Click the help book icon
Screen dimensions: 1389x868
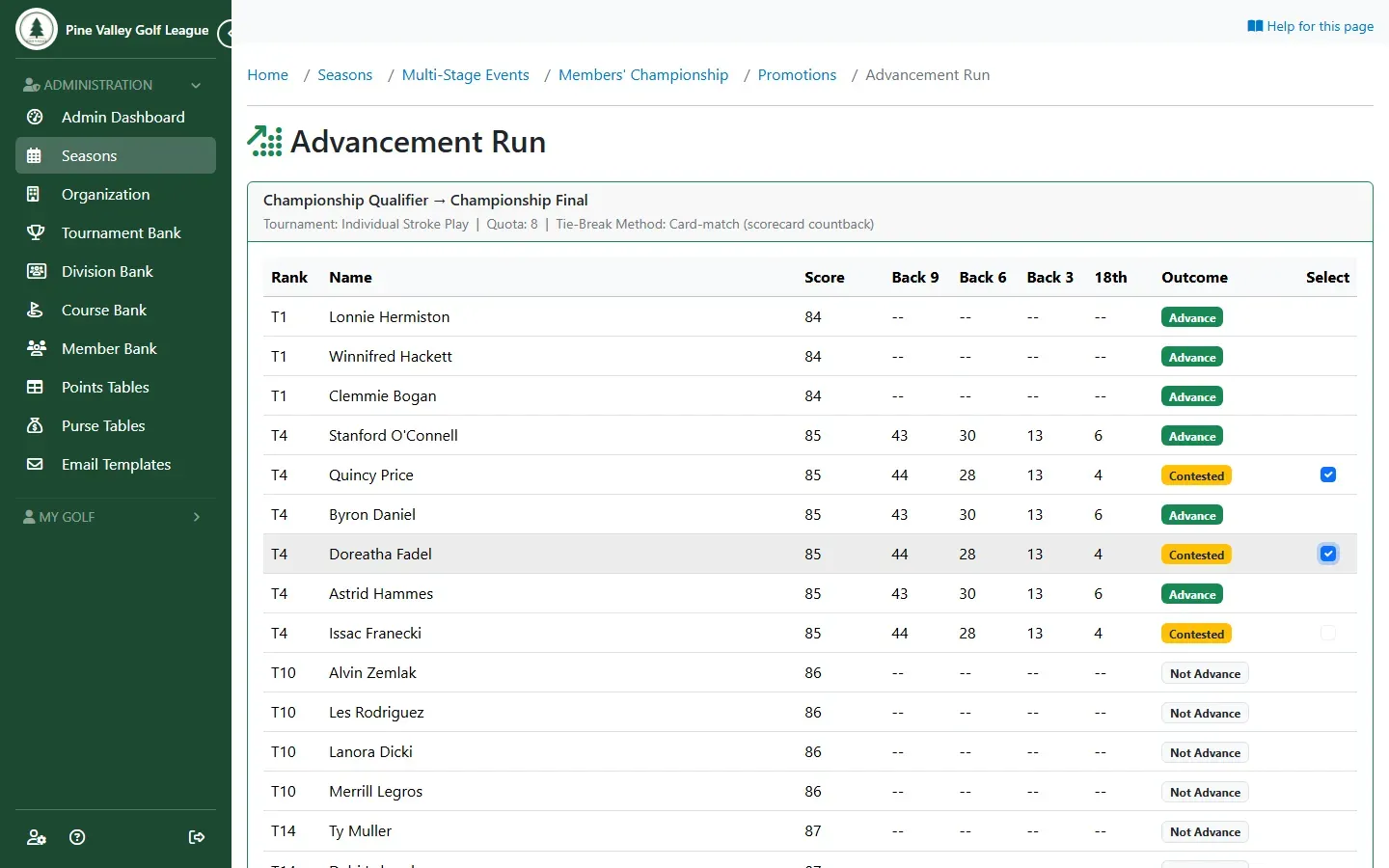(x=1255, y=26)
